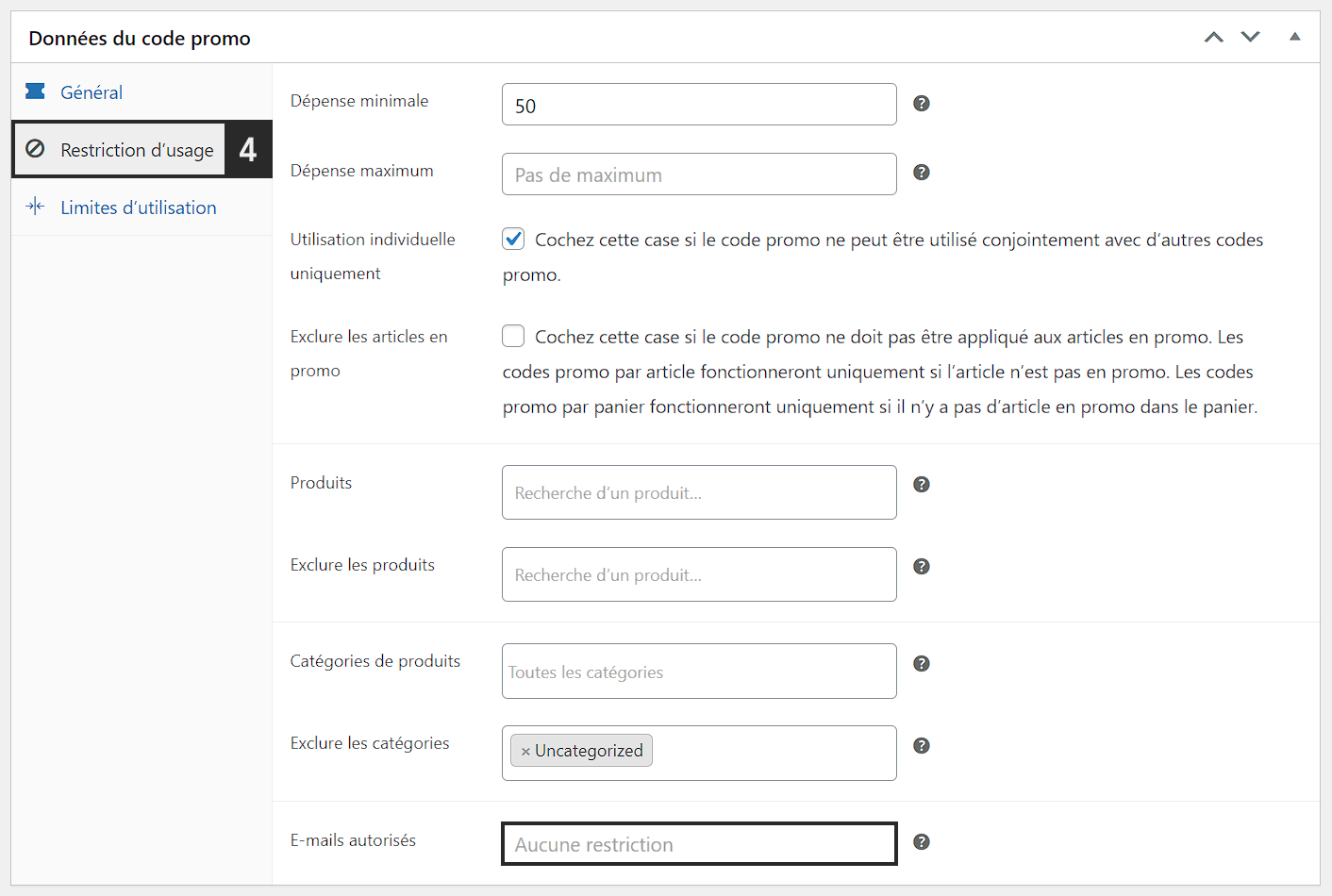This screenshot has width=1332, height=896.
Task: Click help icon beside Produits field
Action: click(922, 485)
